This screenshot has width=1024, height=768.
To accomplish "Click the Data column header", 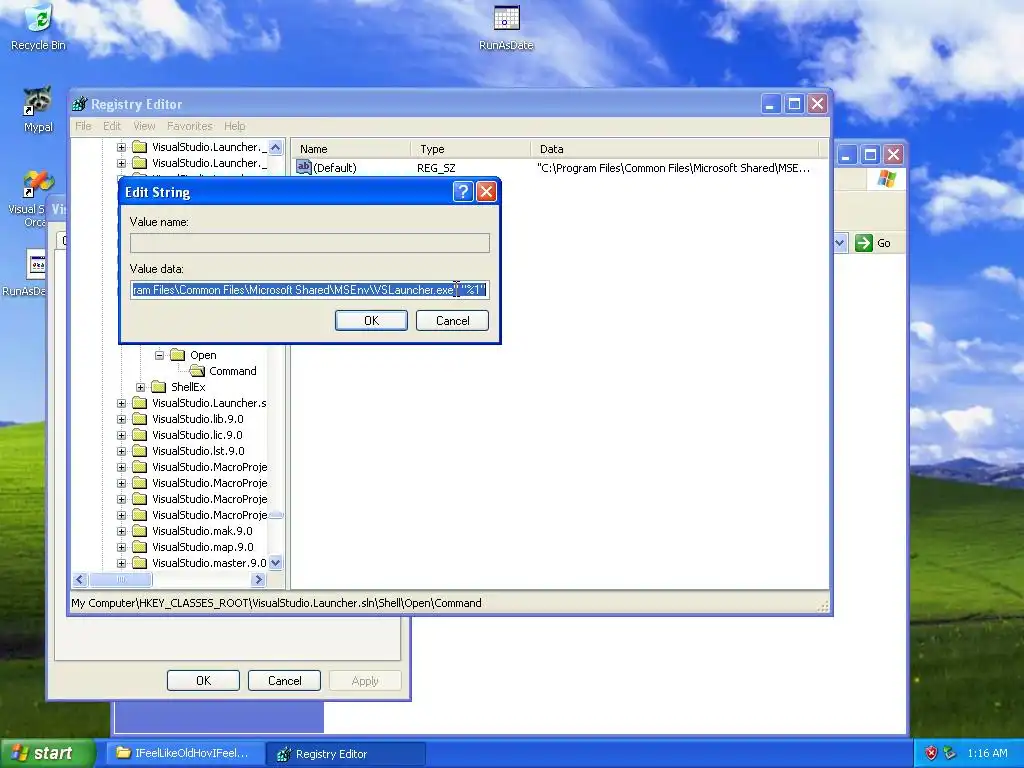I will [675, 149].
